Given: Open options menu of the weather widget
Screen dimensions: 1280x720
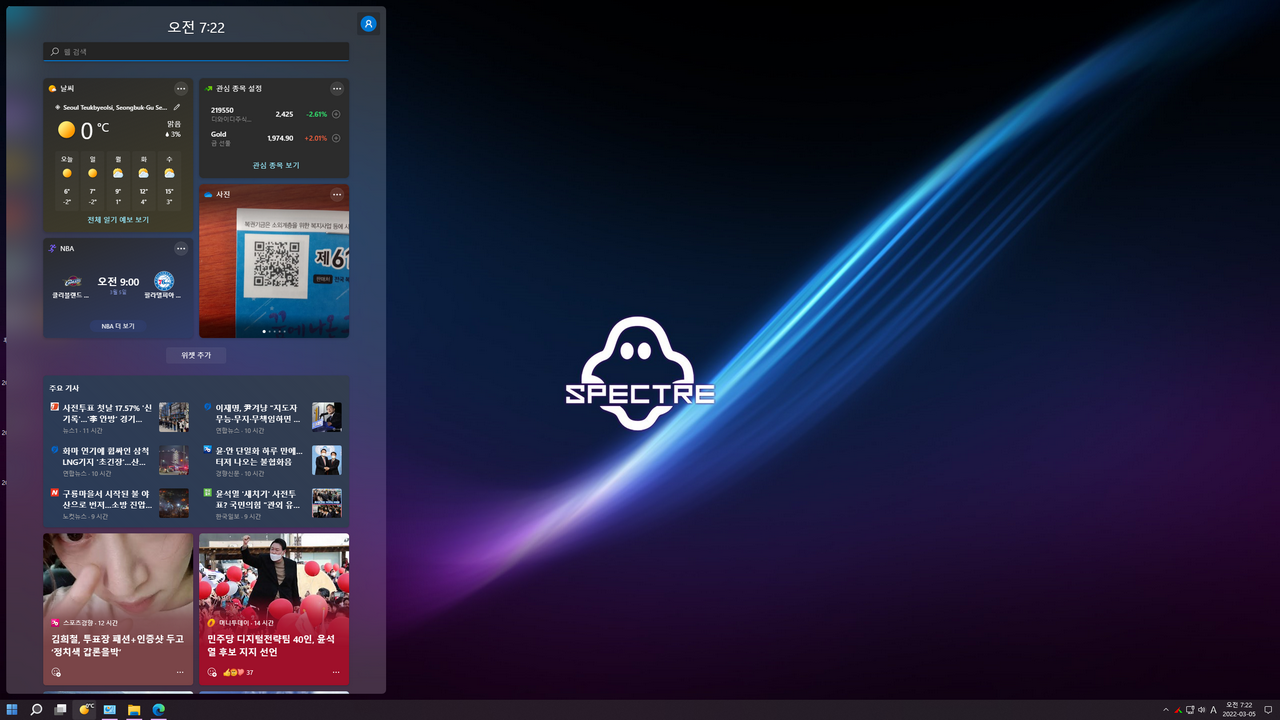Looking at the screenshot, I should 181,89.
